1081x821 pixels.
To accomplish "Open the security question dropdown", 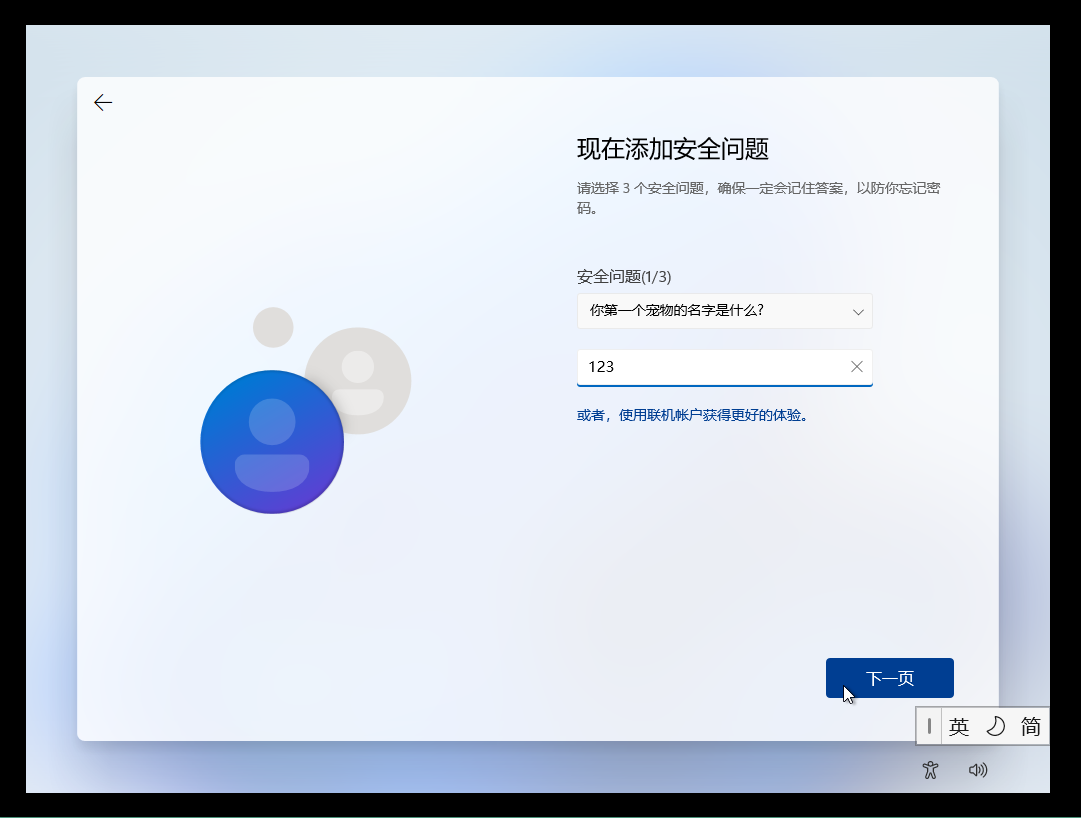I will pos(725,311).
